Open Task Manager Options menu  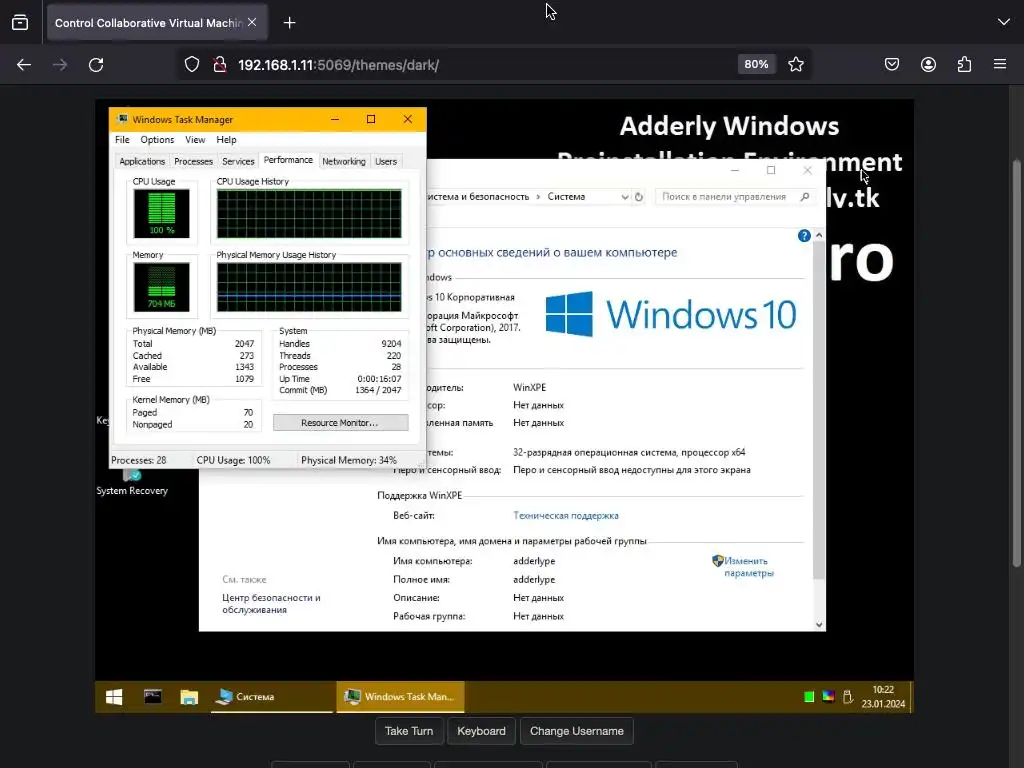click(157, 140)
